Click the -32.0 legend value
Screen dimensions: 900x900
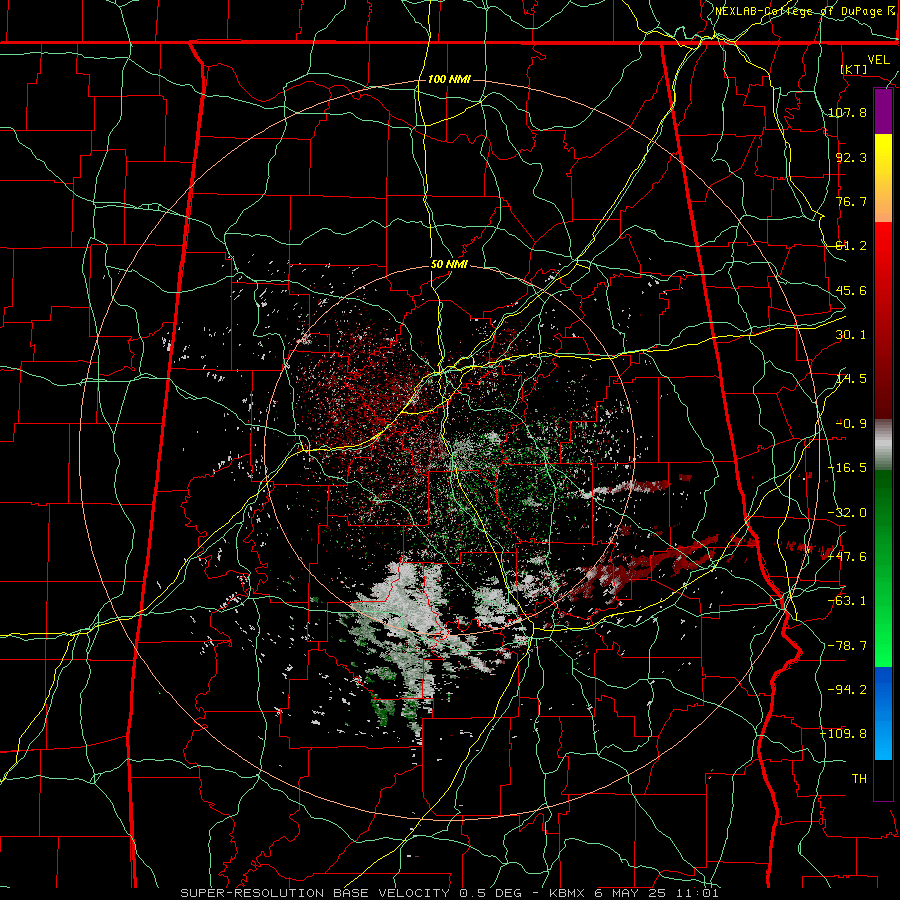point(847,513)
